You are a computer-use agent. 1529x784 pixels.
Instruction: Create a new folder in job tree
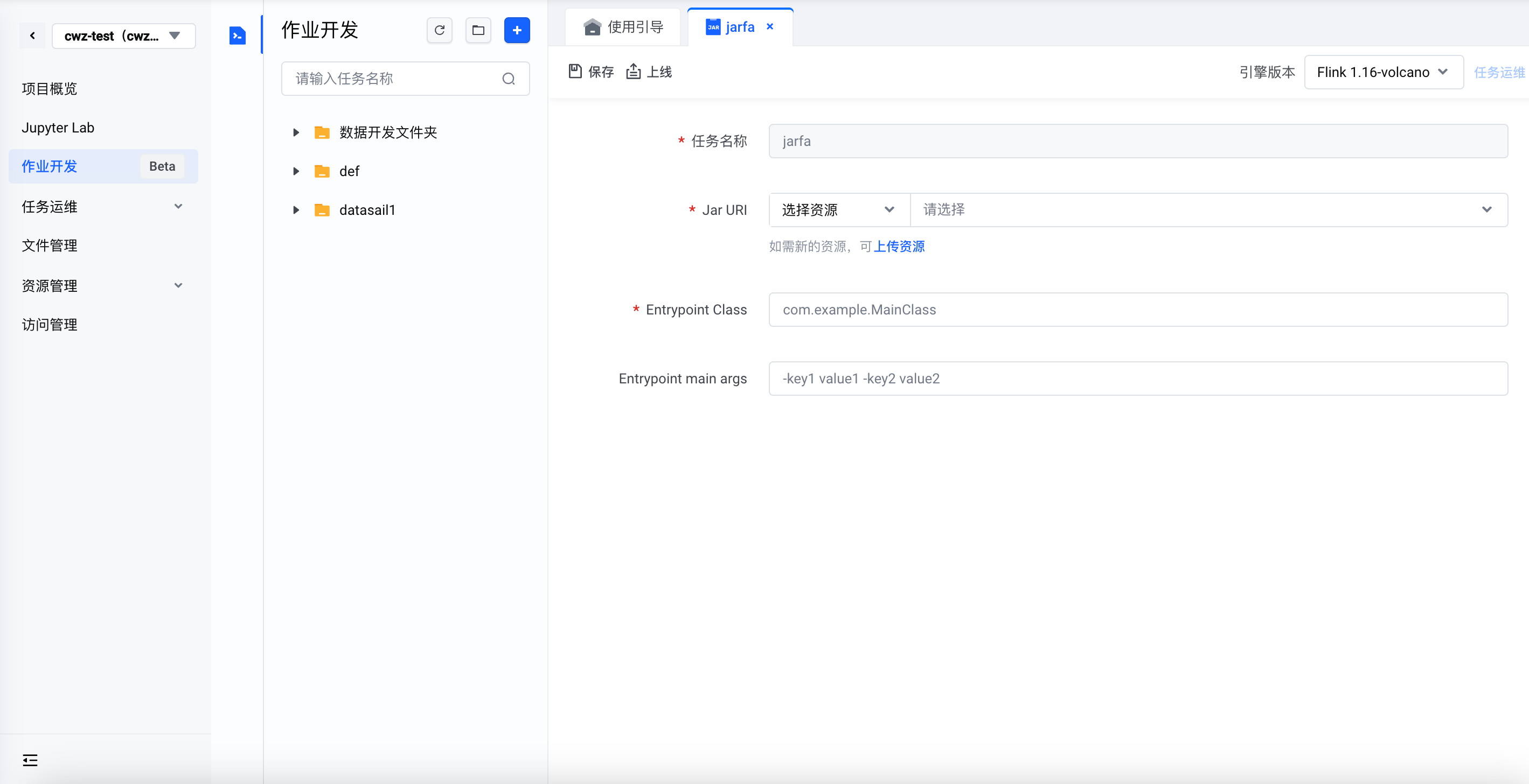click(x=478, y=30)
